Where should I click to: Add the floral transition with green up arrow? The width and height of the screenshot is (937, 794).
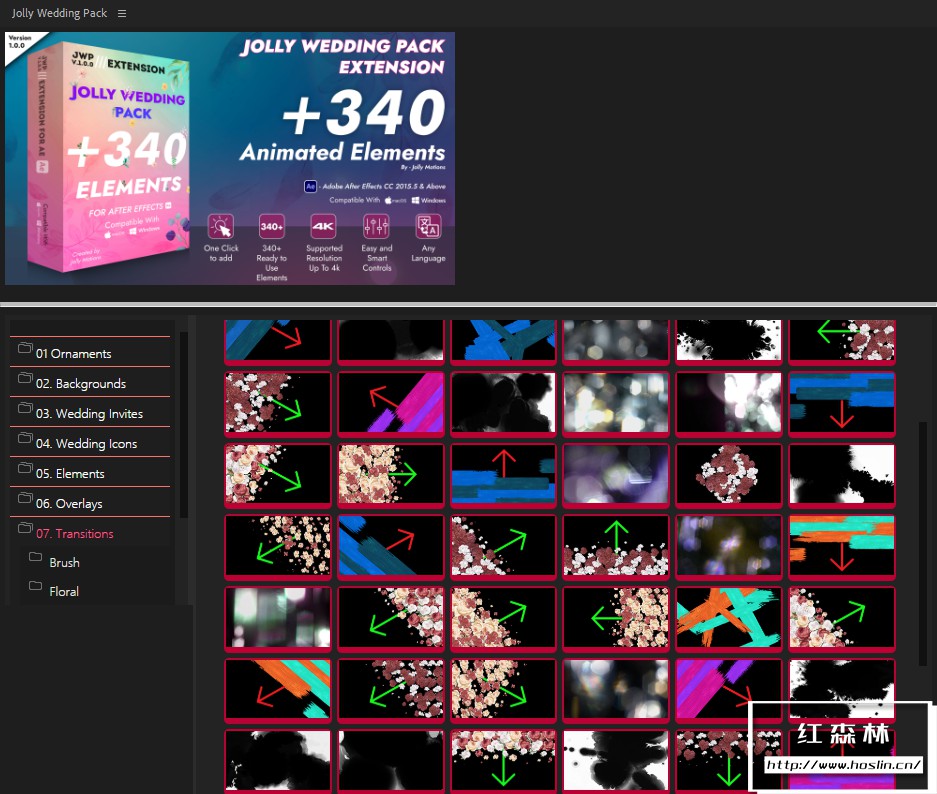pos(616,547)
